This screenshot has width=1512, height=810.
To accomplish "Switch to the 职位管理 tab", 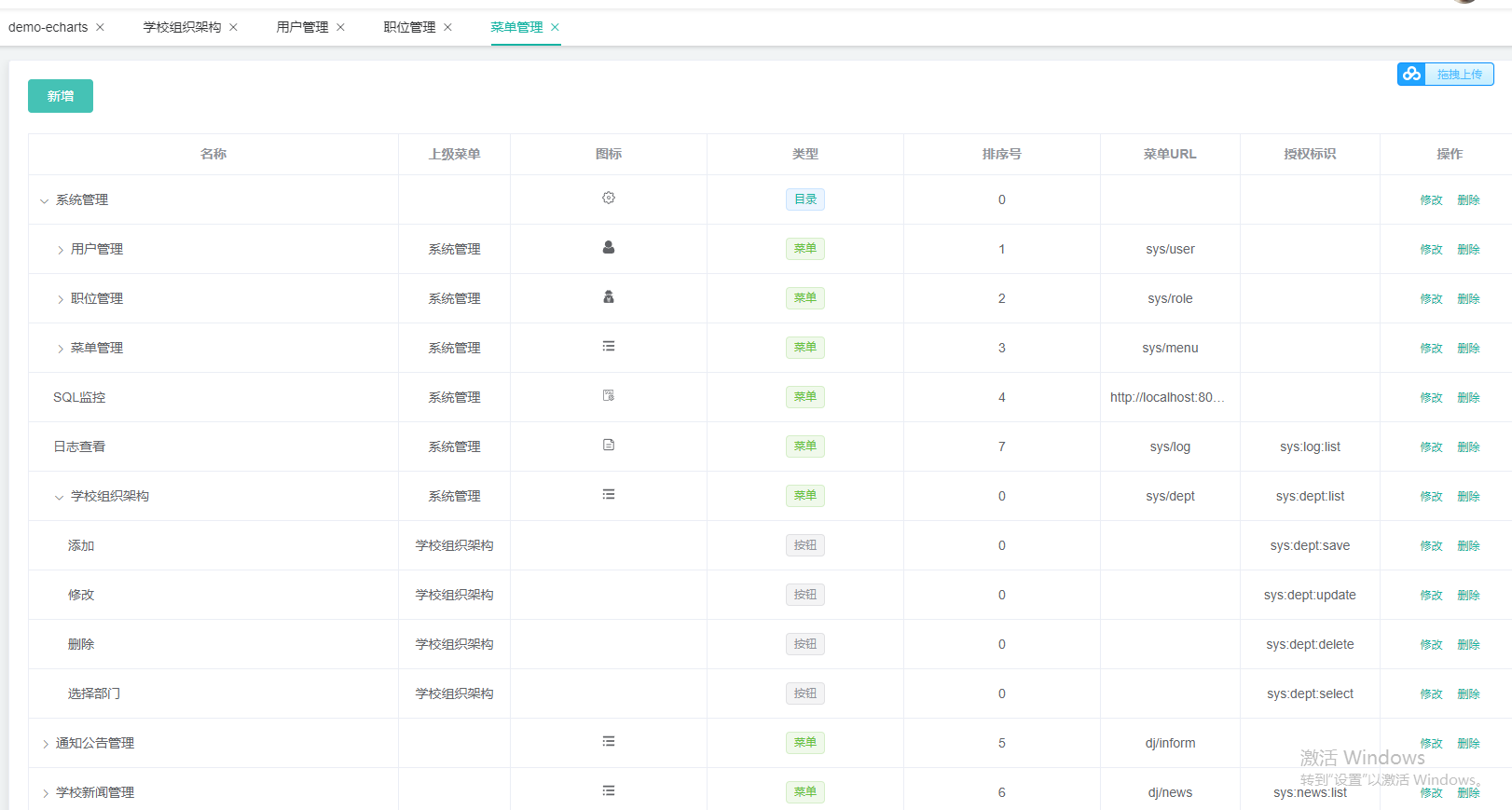I will pos(409,27).
